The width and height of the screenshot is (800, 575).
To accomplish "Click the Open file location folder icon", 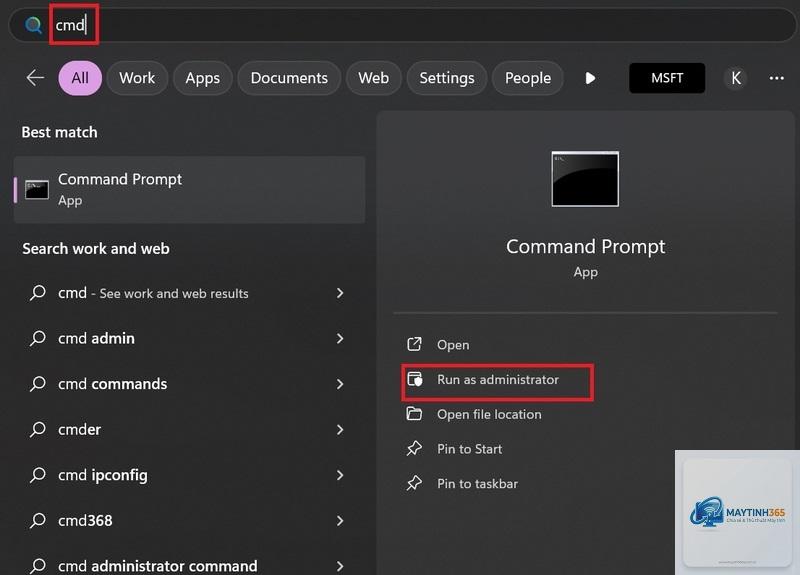I will (414, 413).
